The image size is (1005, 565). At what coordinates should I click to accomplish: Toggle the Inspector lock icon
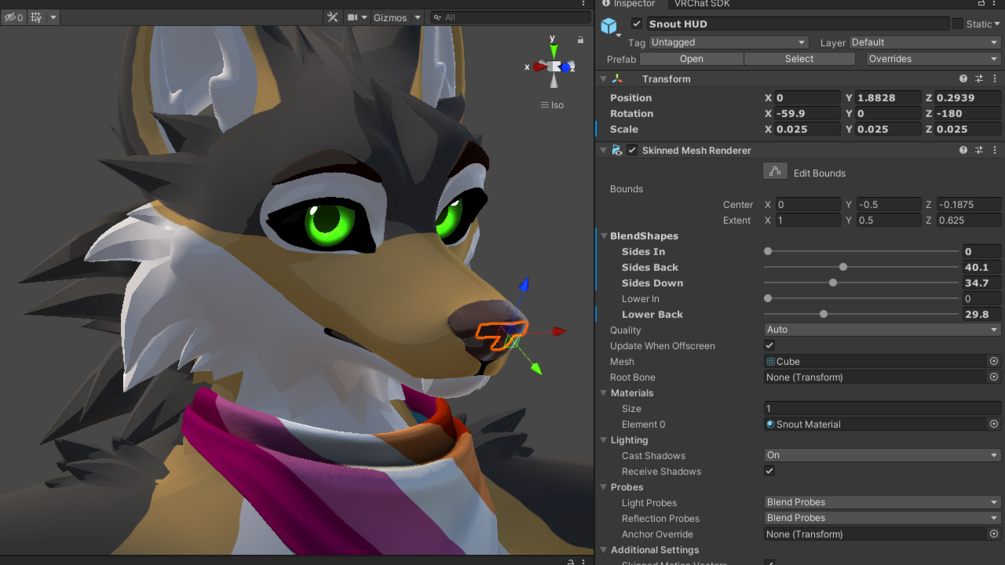(981, 3)
